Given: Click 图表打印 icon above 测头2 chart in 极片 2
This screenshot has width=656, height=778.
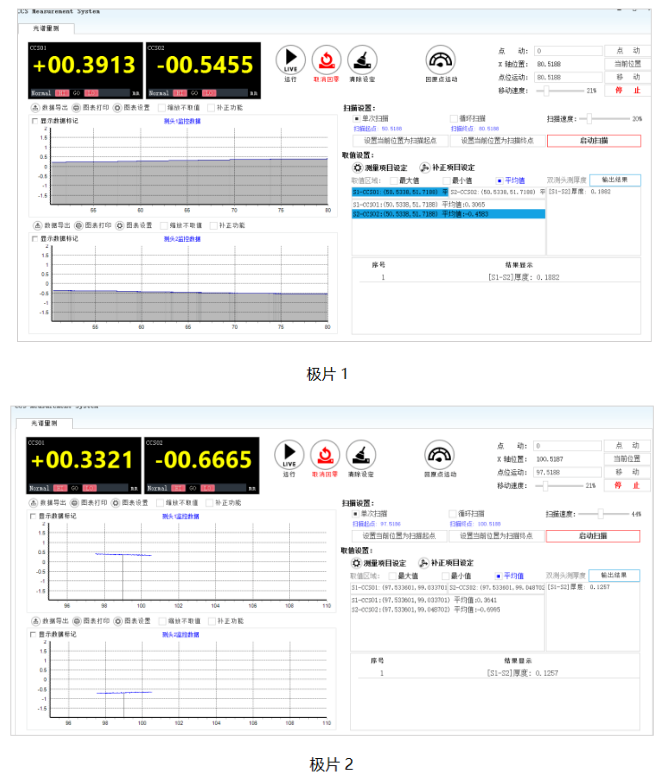Looking at the screenshot, I should click(x=77, y=621).
